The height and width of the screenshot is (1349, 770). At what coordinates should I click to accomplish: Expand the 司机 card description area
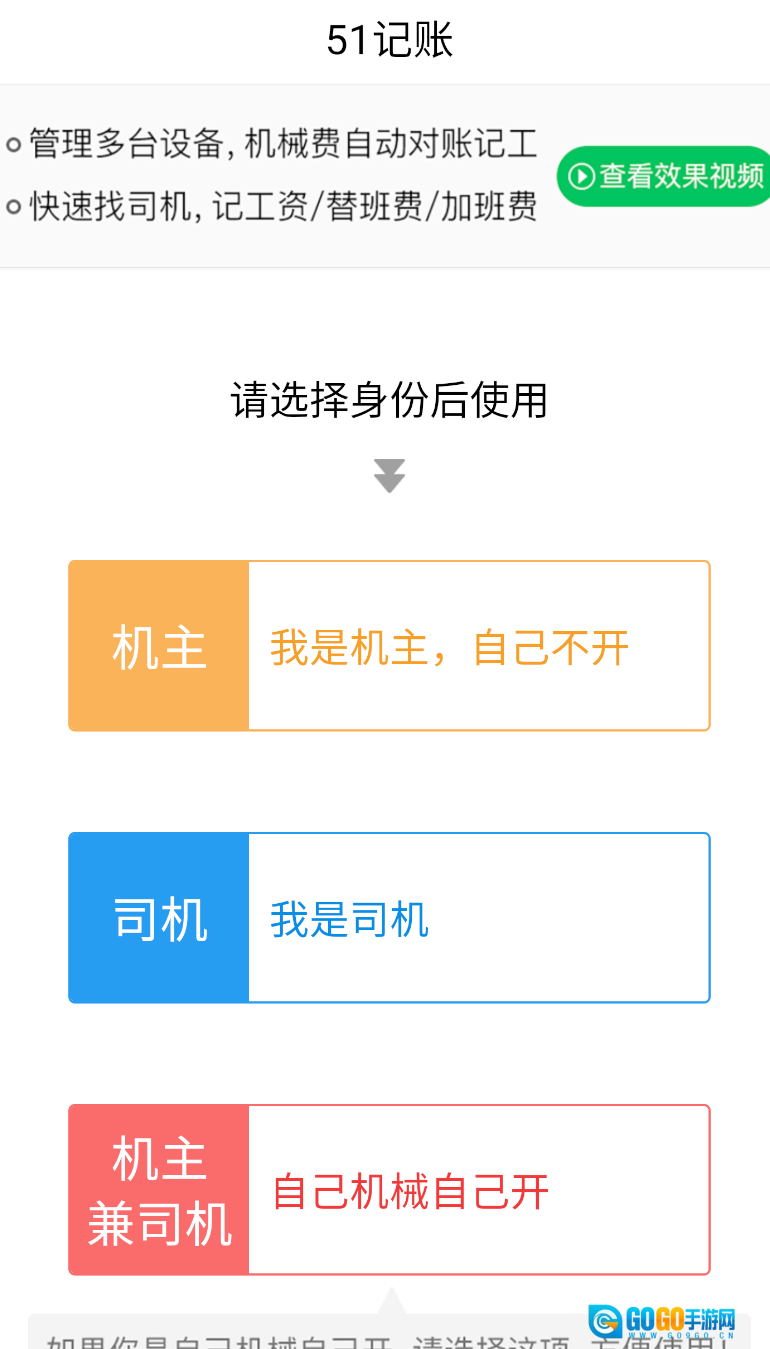click(480, 917)
